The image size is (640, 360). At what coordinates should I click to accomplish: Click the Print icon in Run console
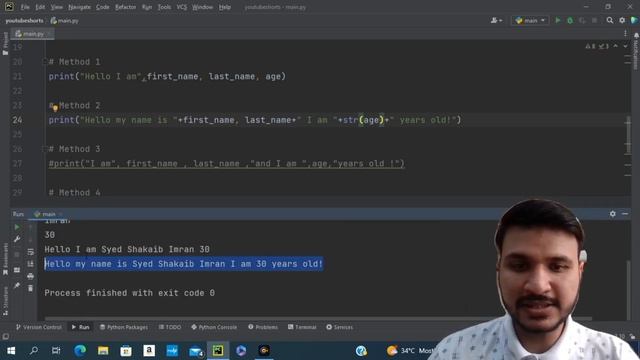pos(31,276)
